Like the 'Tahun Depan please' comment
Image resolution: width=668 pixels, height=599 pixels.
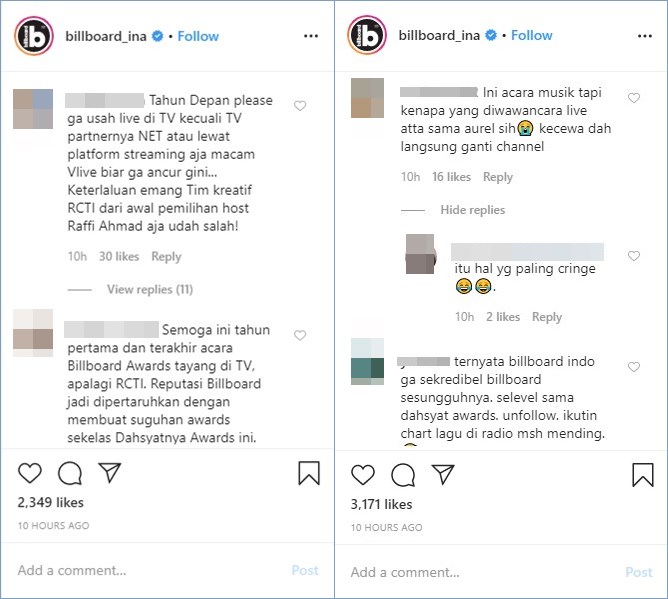[x=300, y=105]
